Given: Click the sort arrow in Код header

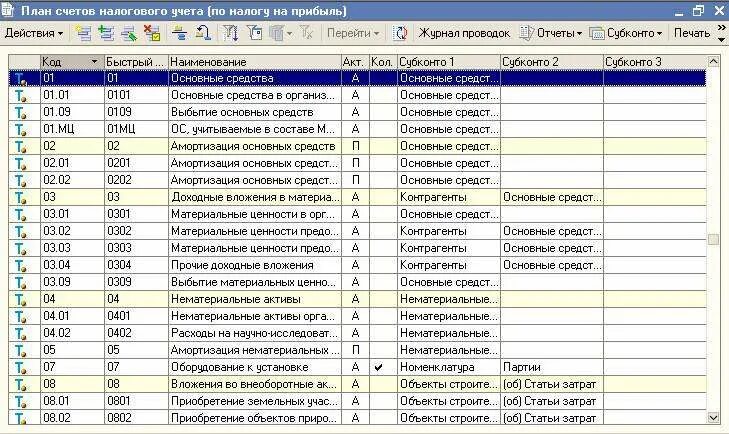Looking at the screenshot, I should pyautogui.click(x=94, y=61).
